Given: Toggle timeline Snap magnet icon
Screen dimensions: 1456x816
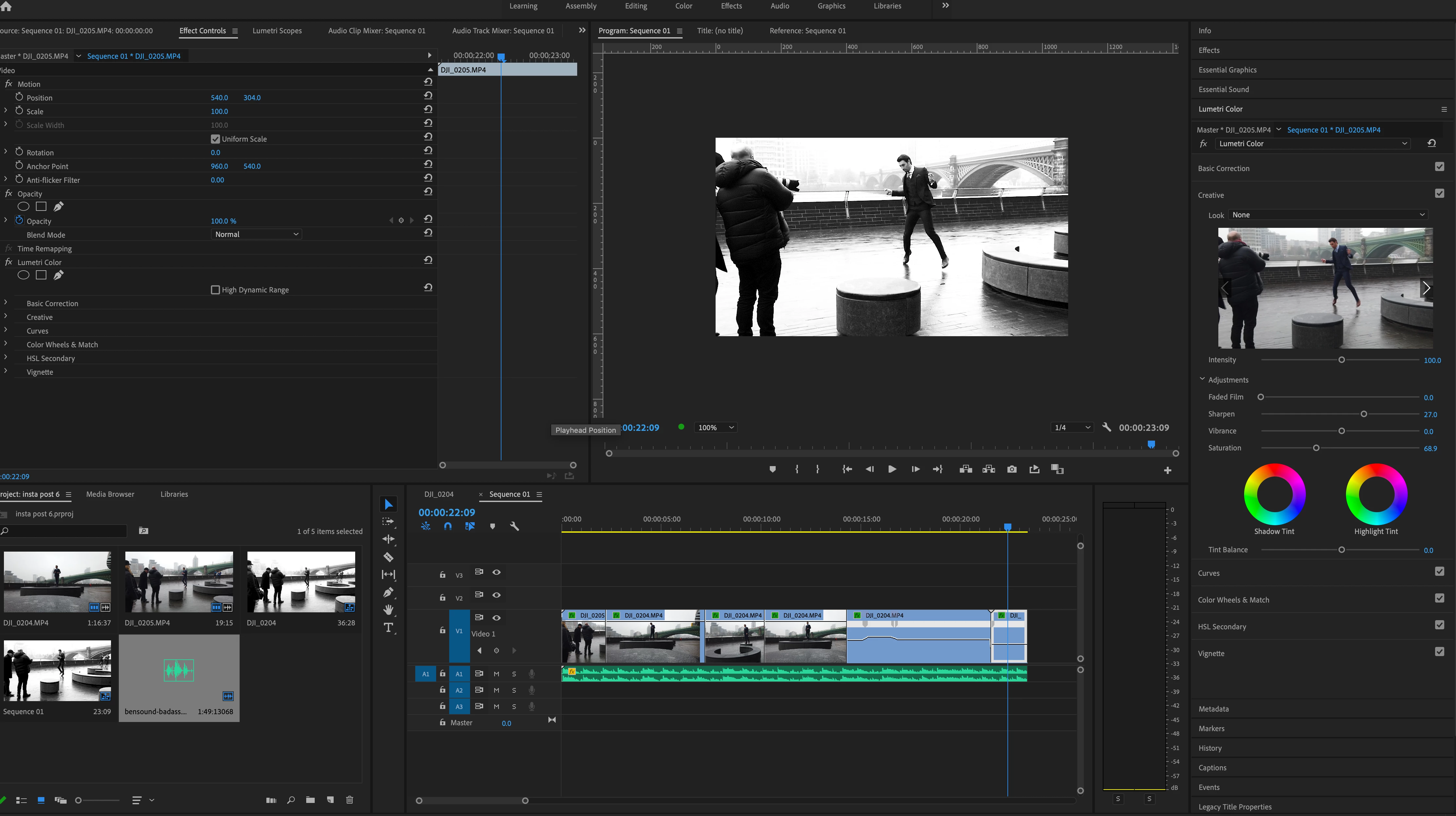Looking at the screenshot, I should click(x=448, y=526).
